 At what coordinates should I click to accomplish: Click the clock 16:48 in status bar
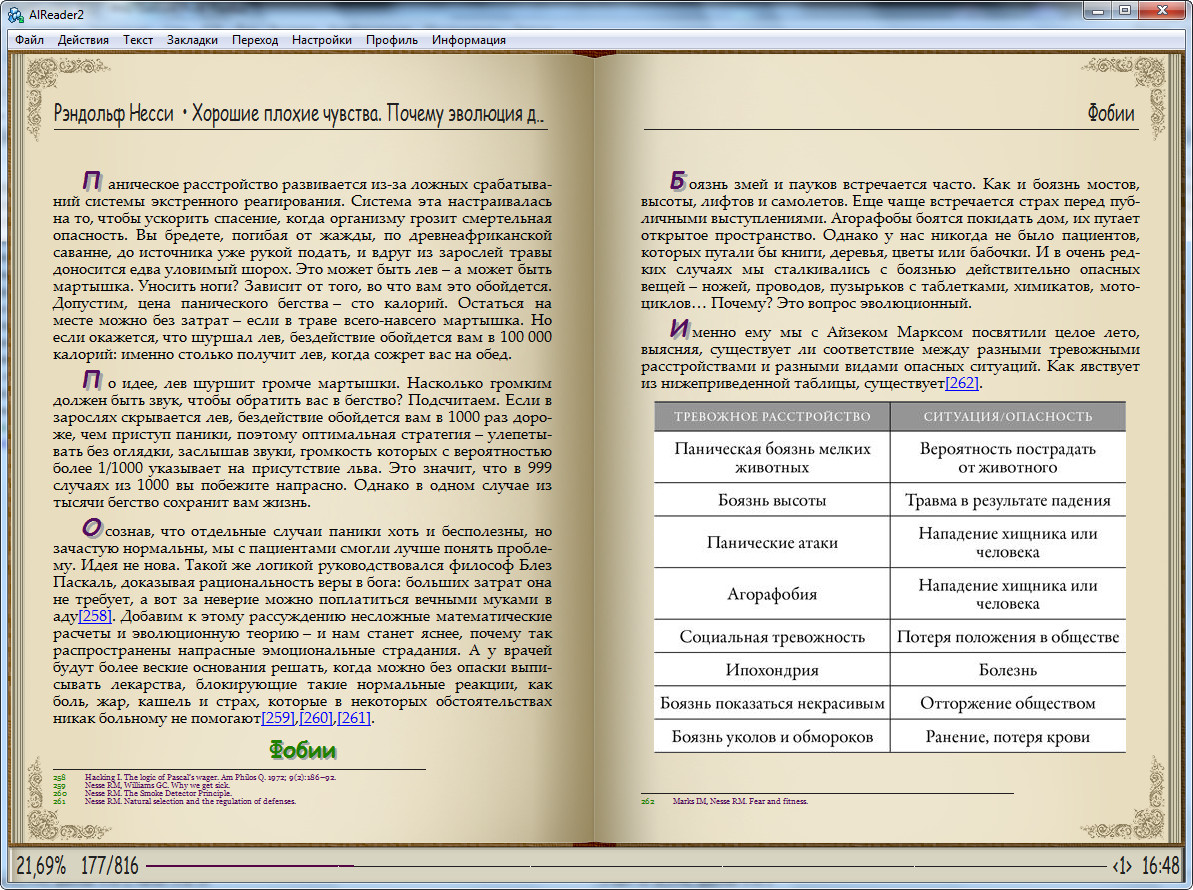point(1160,866)
